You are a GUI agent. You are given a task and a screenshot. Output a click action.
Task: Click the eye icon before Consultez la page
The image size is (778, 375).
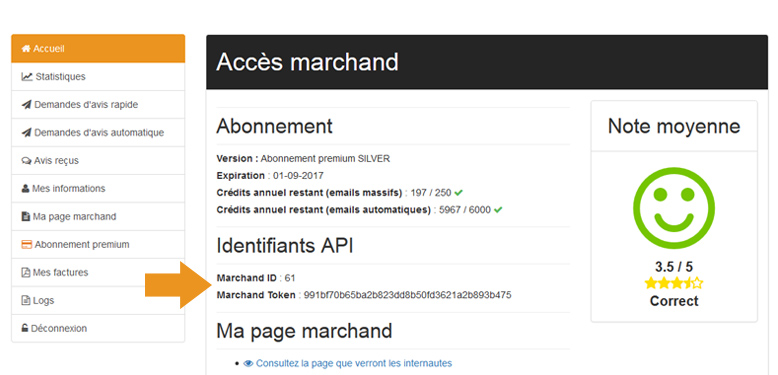(x=249, y=364)
